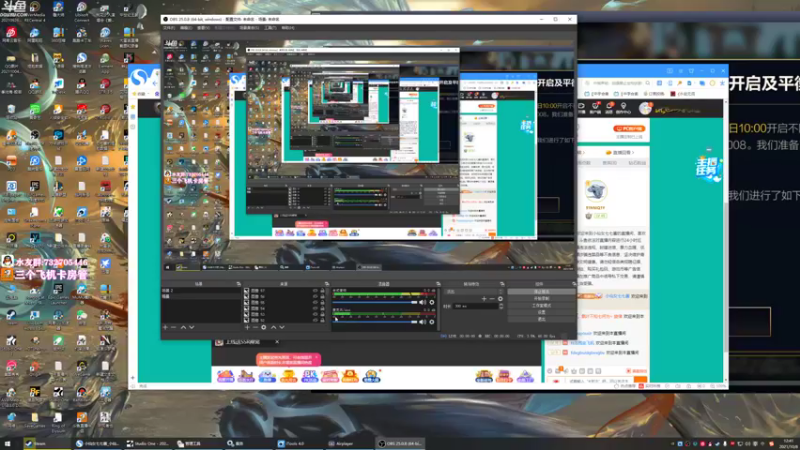Move the selected scene up in scenes panel
This screenshot has width=800, height=450.
click(x=183, y=328)
